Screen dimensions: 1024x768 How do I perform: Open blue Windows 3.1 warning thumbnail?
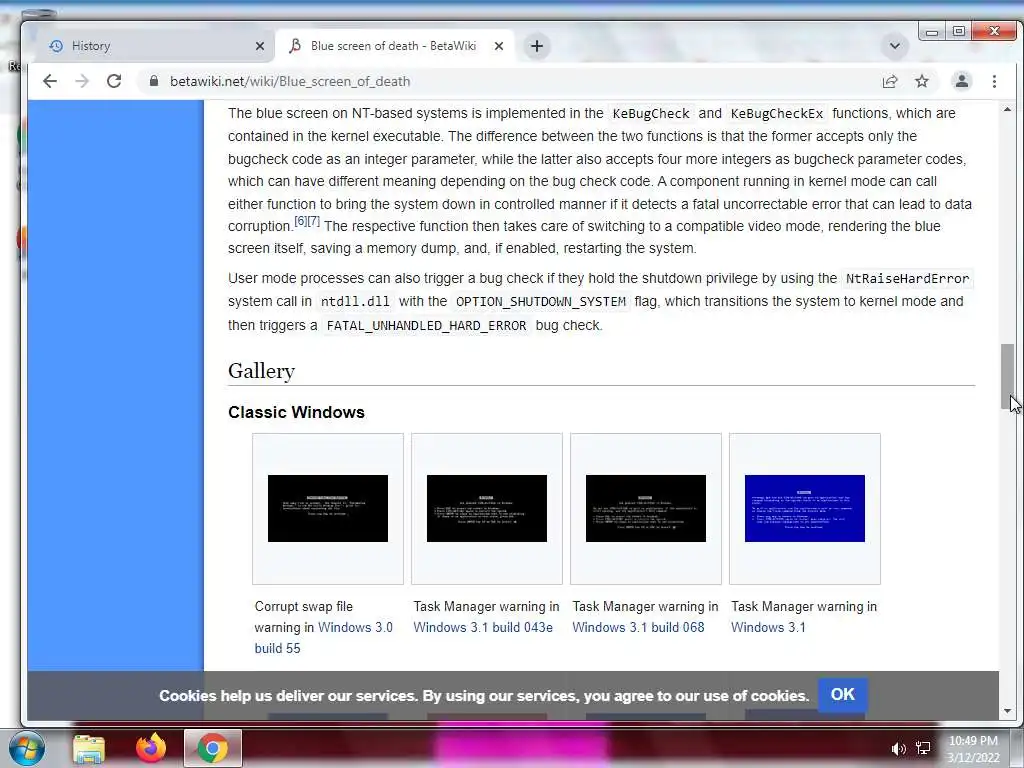pyautogui.click(x=805, y=508)
